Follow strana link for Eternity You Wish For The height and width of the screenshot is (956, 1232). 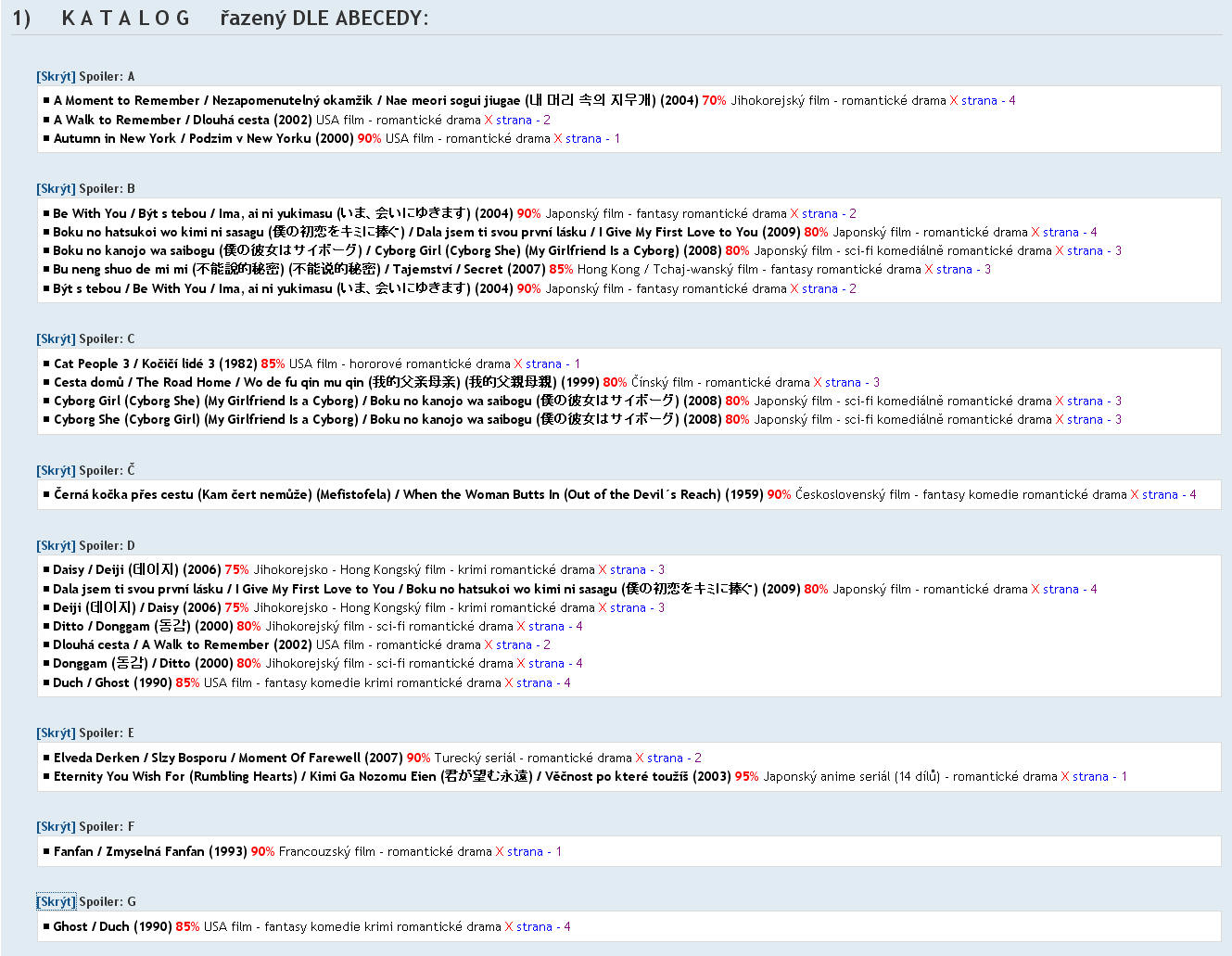1090,777
